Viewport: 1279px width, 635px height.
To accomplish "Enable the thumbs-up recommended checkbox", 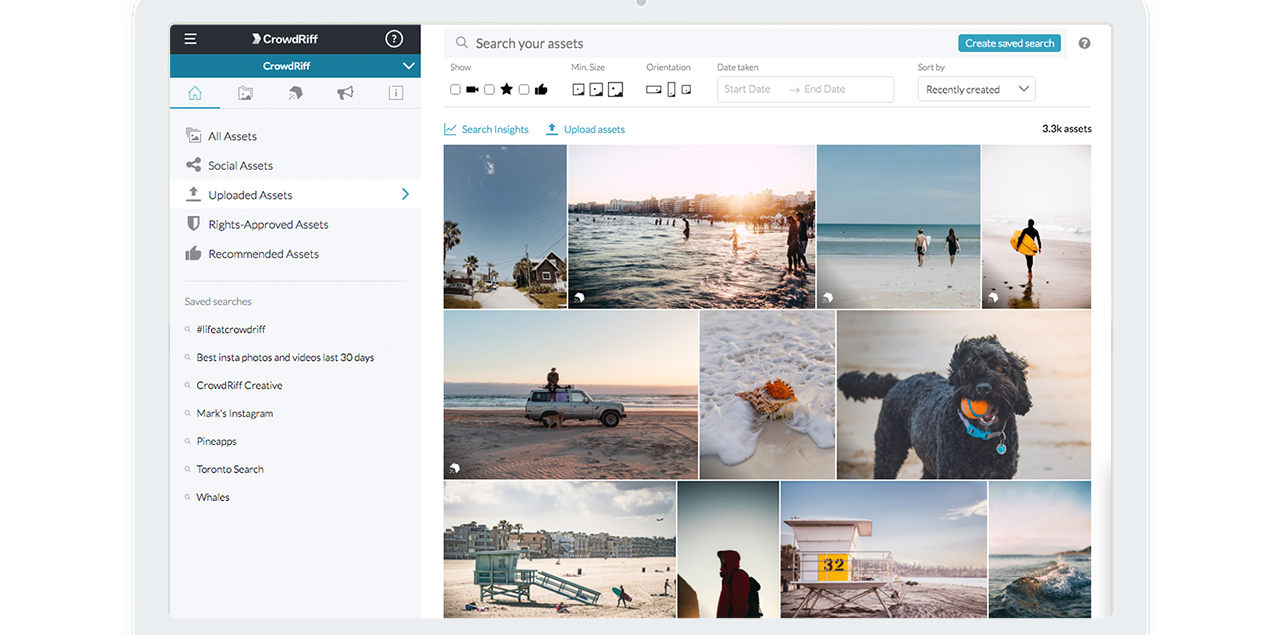I will coord(523,89).
